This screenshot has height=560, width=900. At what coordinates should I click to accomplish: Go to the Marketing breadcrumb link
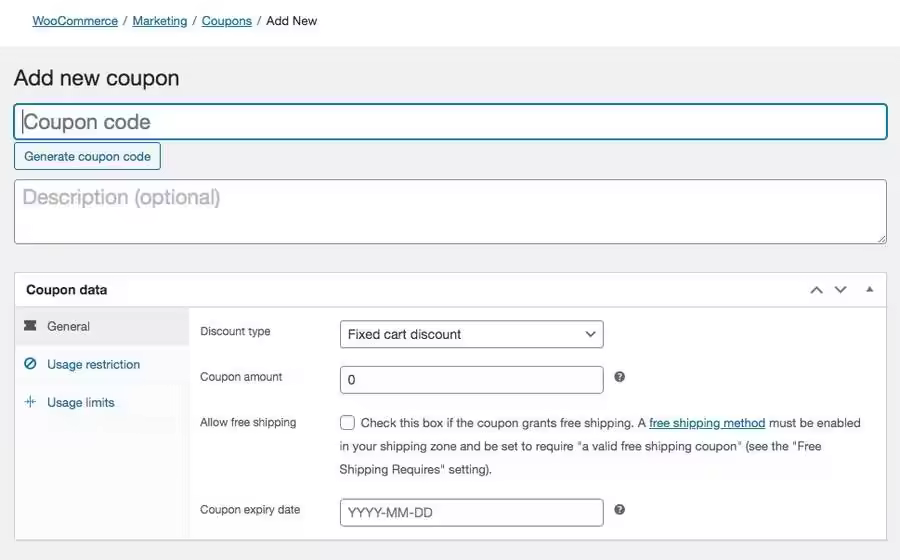click(x=160, y=21)
